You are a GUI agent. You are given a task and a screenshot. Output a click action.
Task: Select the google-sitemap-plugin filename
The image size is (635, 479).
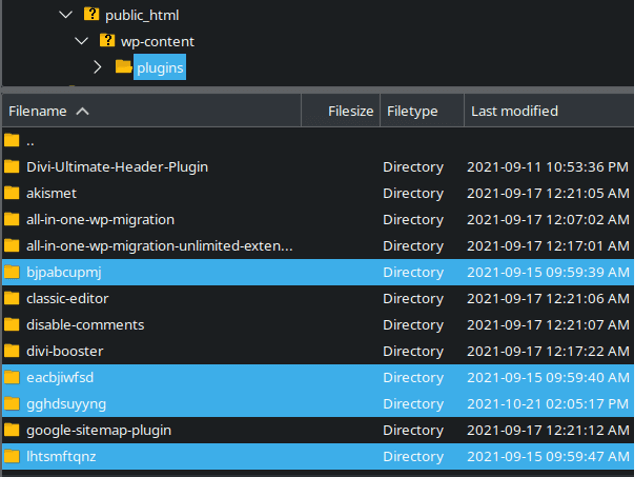click(x=99, y=430)
